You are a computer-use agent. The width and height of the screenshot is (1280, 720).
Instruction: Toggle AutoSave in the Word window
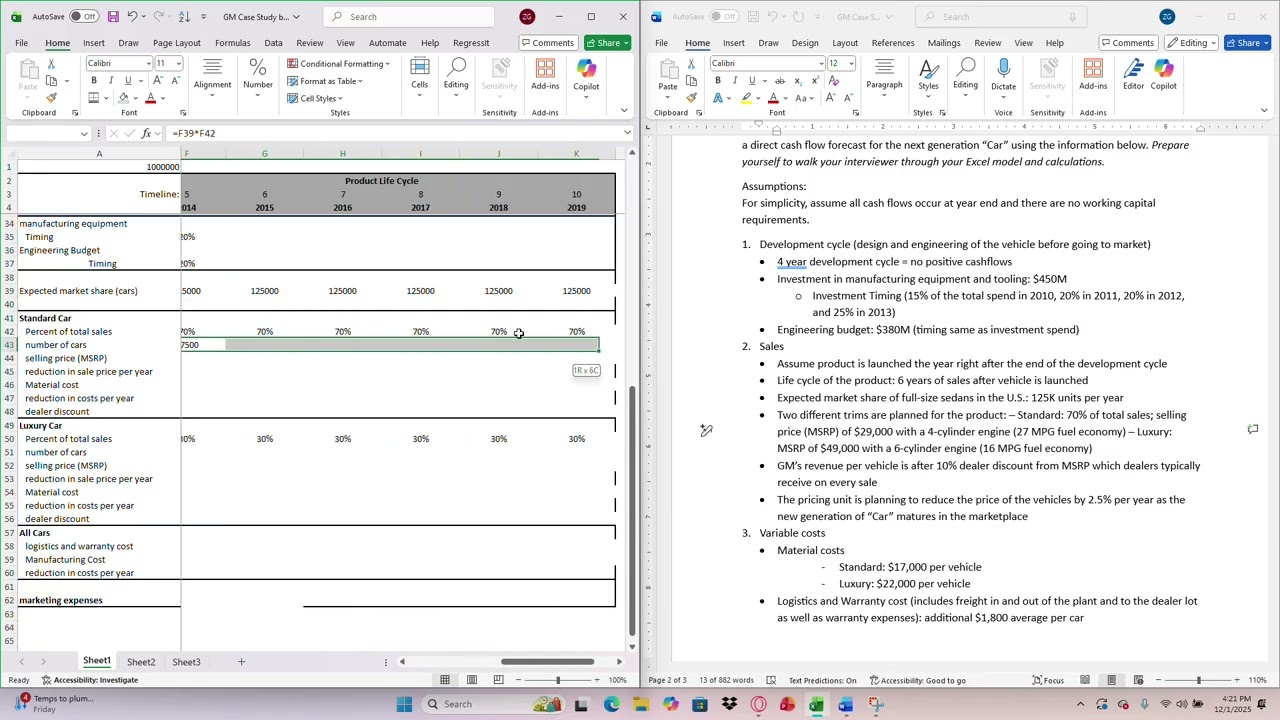(723, 17)
